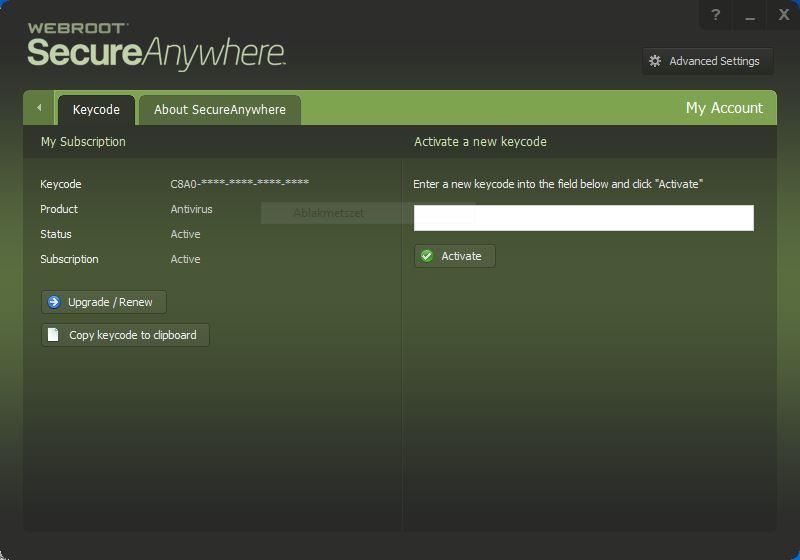Click the blue arrow Upgrade icon
This screenshot has width=800, height=560.
pyautogui.click(x=54, y=302)
